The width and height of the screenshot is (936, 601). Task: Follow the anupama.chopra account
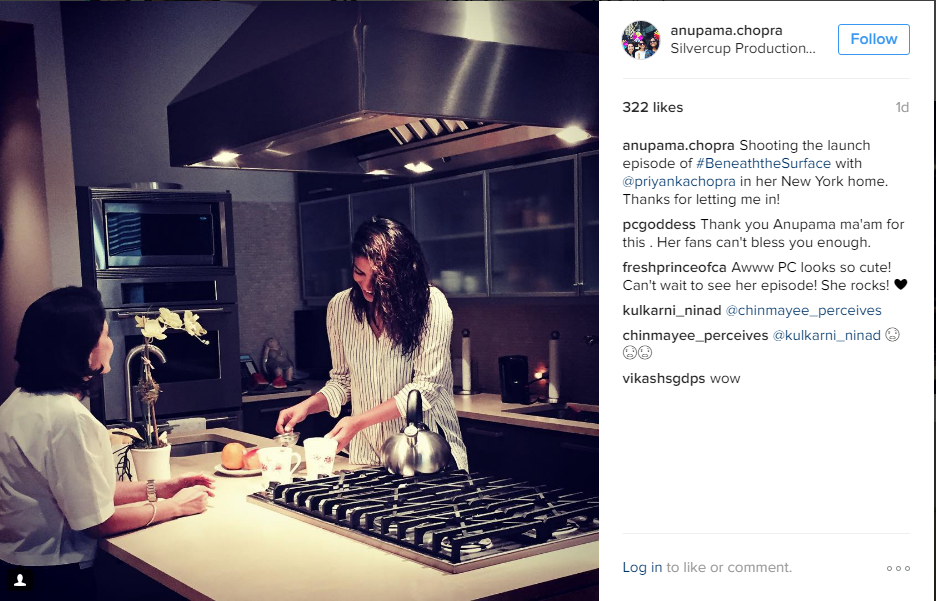click(873, 39)
